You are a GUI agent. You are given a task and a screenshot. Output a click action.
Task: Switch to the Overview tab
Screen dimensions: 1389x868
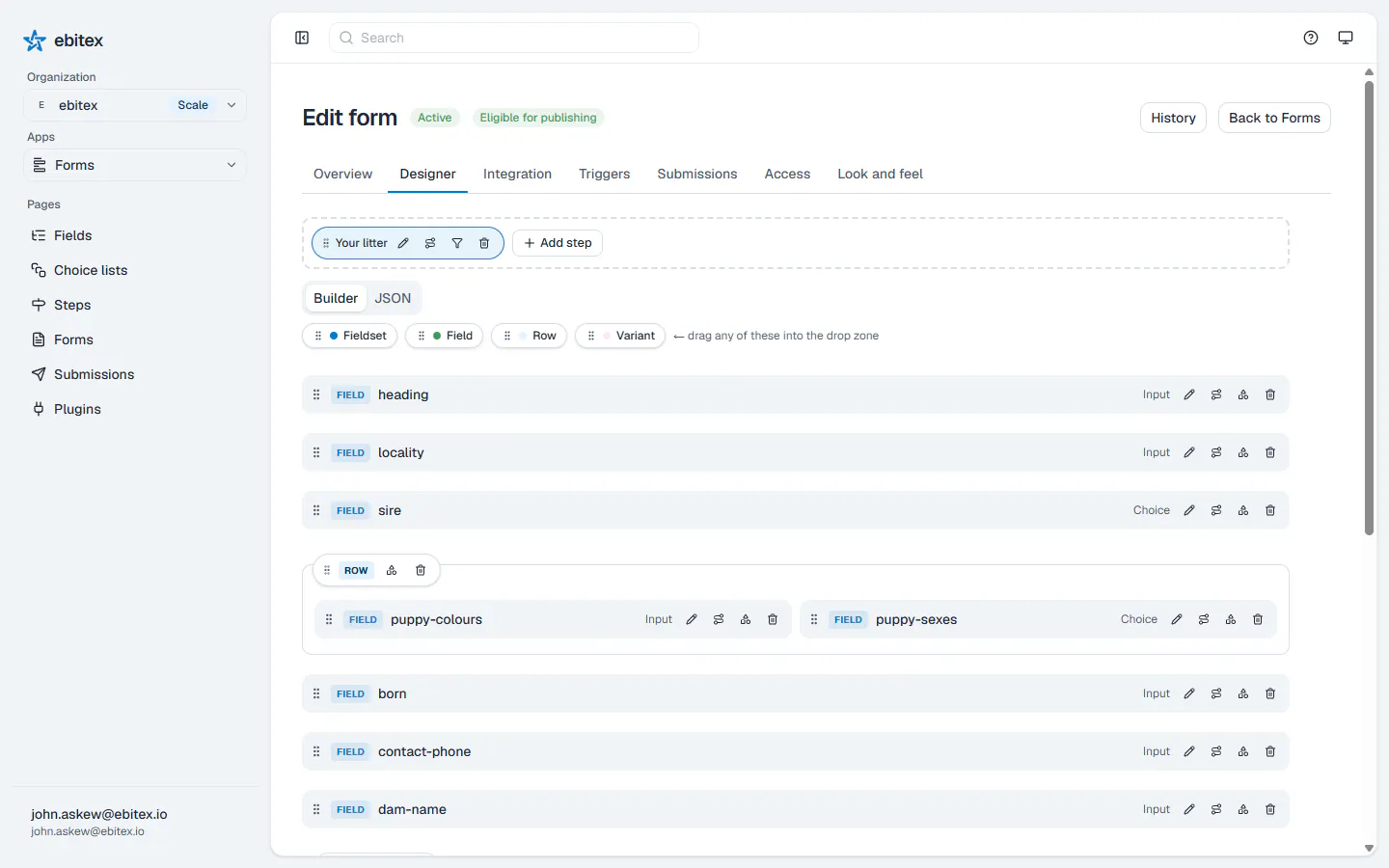pos(342,174)
